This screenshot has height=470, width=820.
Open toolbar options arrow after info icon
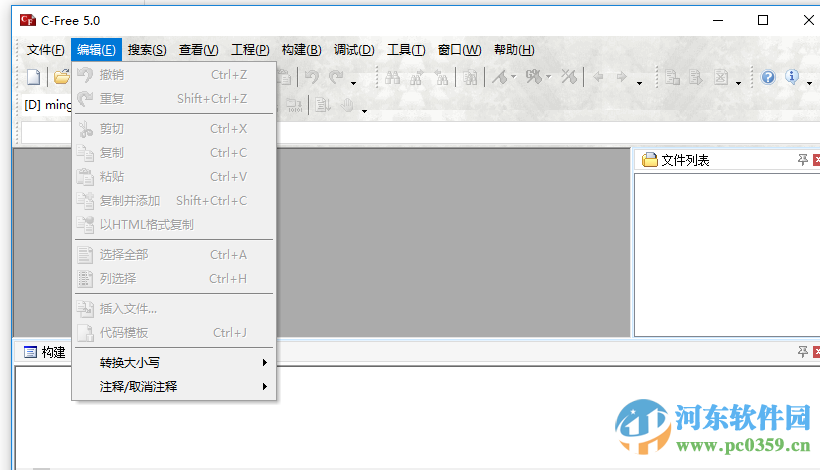pyautogui.click(x=810, y=83)
